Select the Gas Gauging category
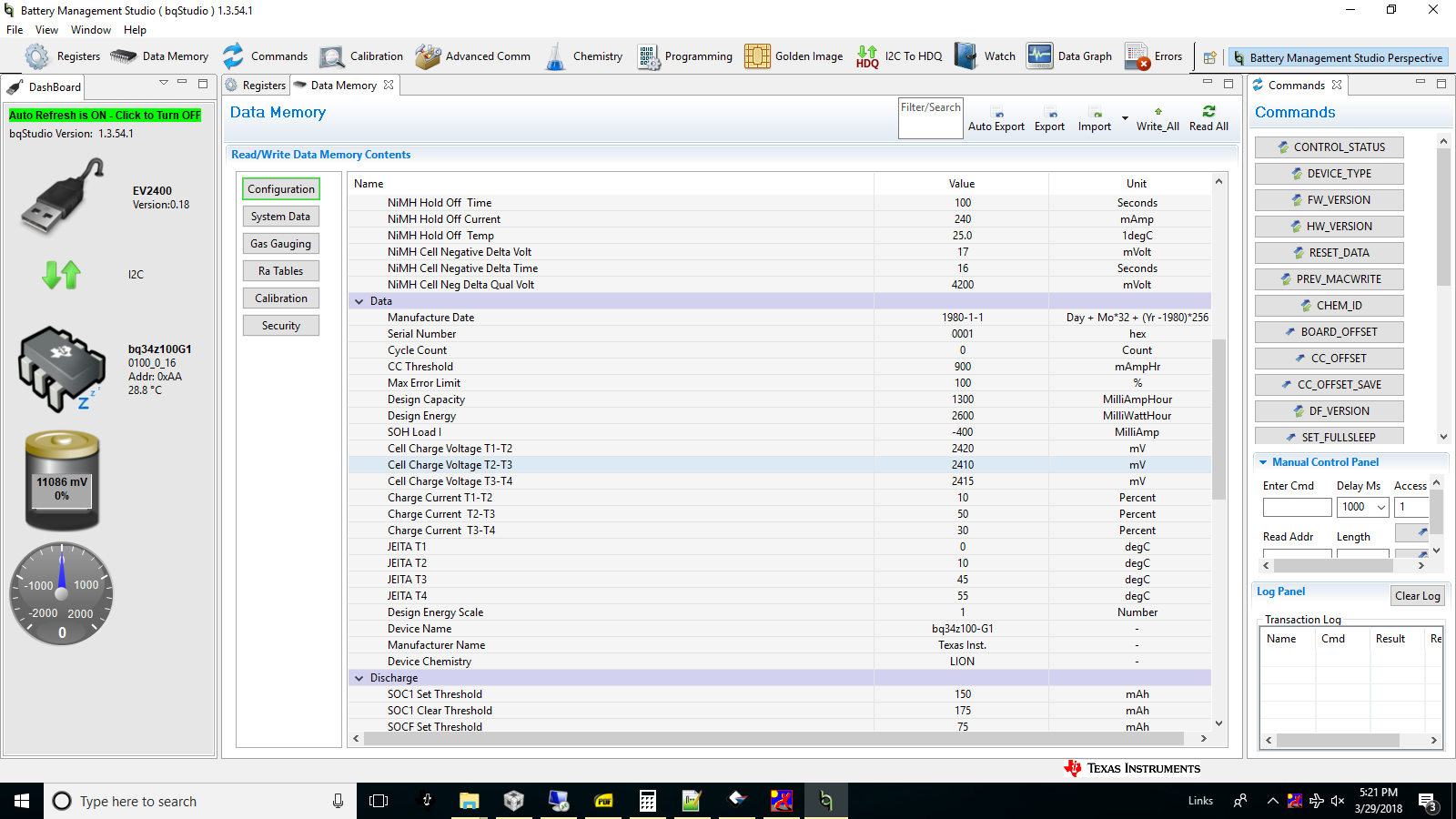1456x819 pixels. click(x=281, y=244)
